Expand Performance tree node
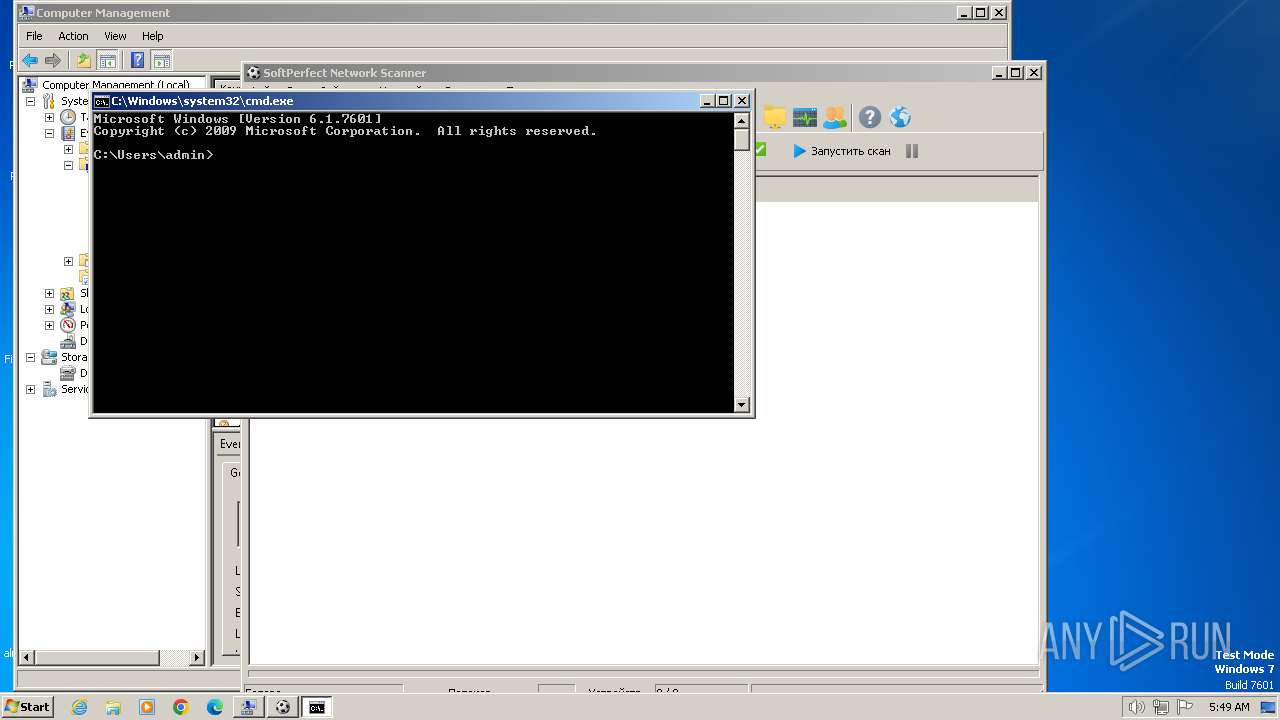 [49, 325]
